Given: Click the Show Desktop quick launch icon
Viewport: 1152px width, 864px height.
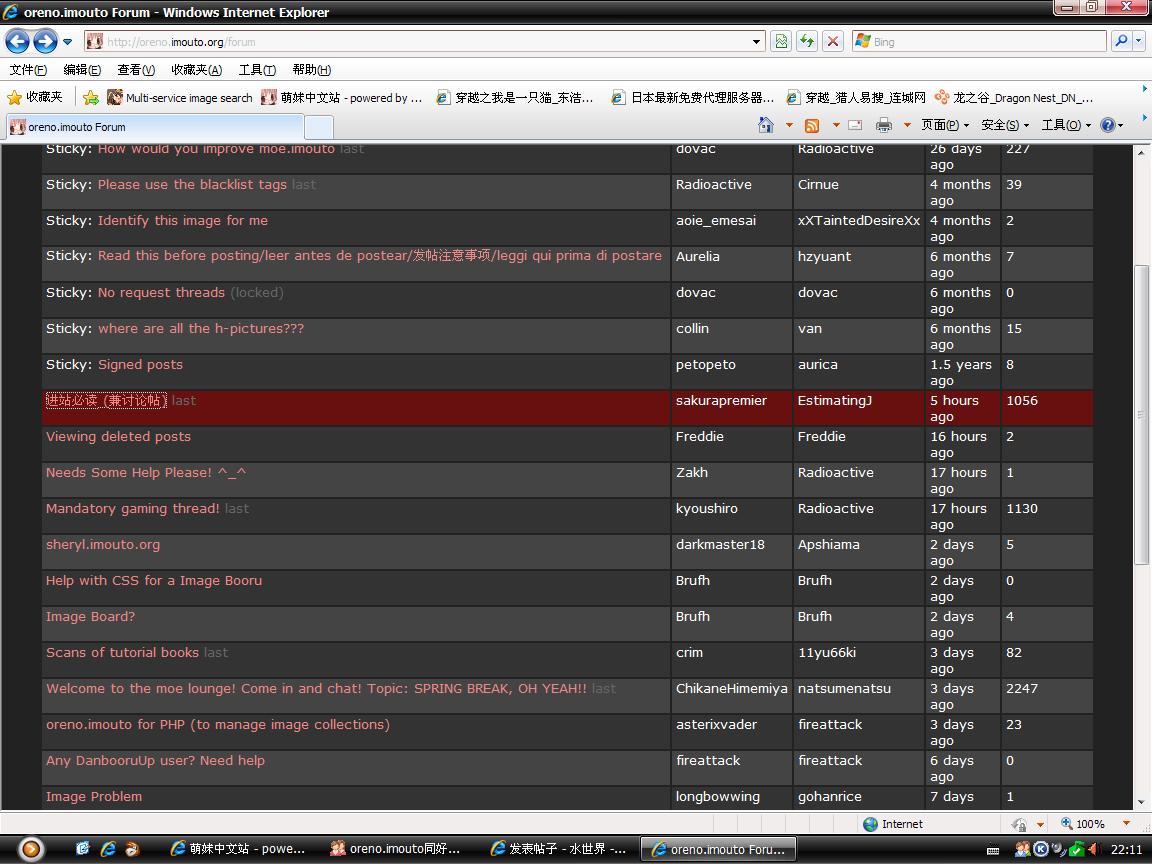Looking at the screenshot, I should click(x=83, y=849).
